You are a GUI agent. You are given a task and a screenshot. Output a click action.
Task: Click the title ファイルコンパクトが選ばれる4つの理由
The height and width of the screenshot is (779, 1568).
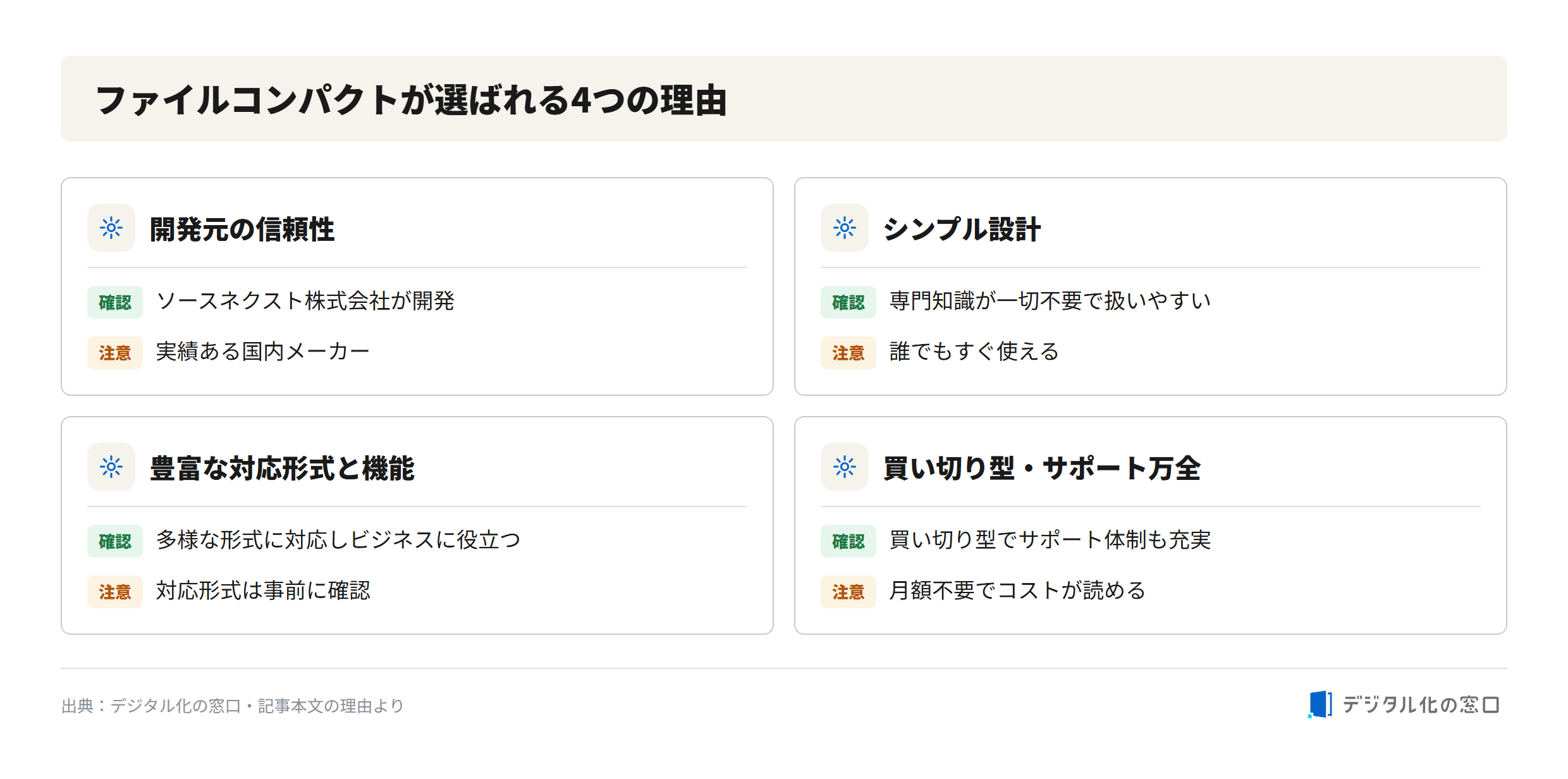[411, 100]
